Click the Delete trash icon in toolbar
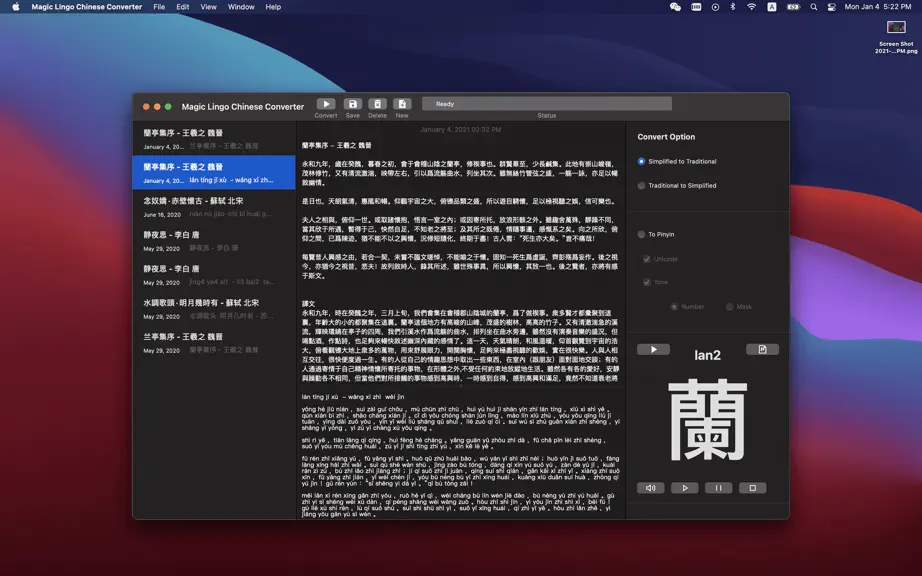 point(378,104)
